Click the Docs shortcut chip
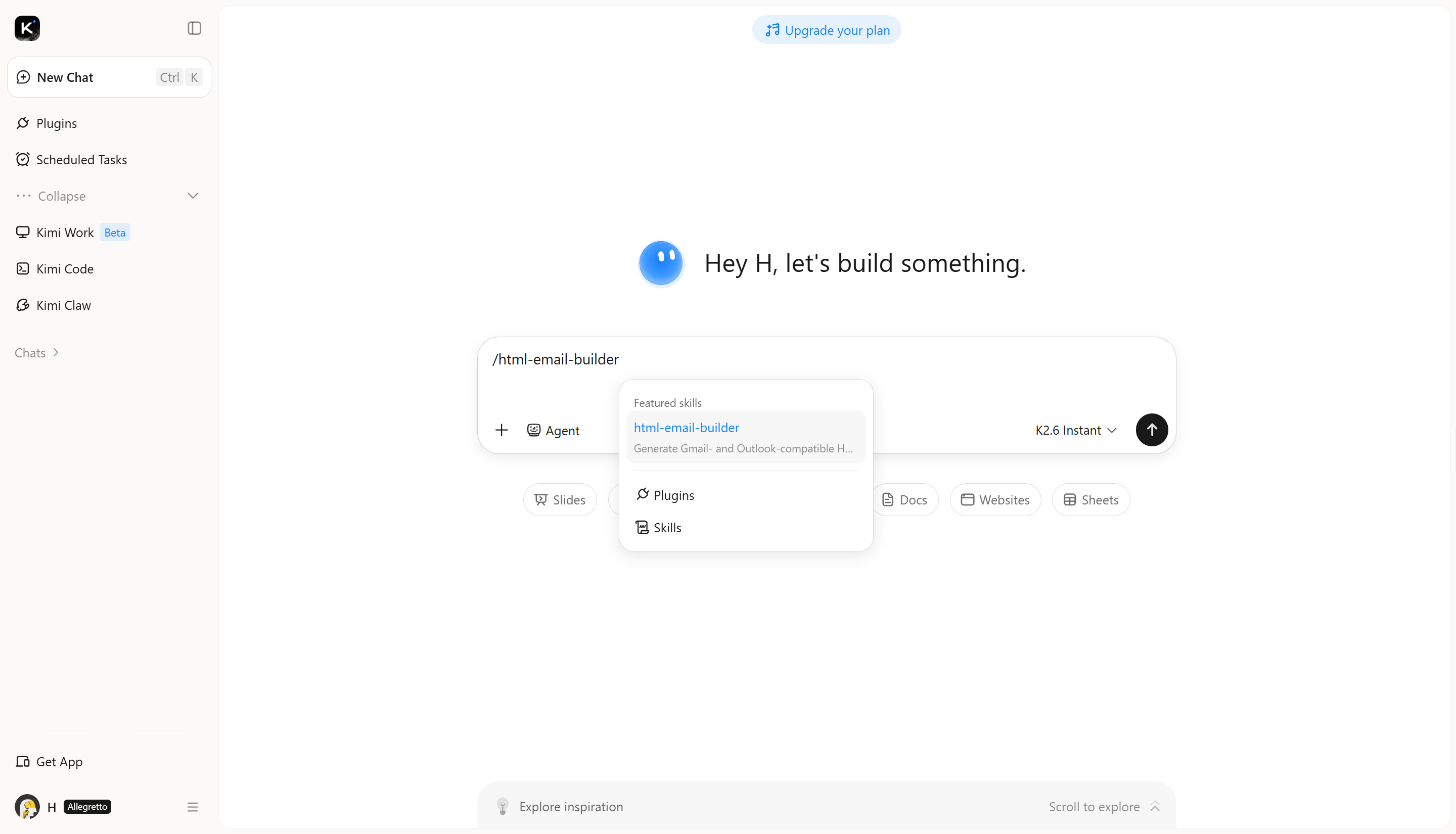Image resolution: width=1456 pixels, height=834 pixels. tap(904, 500)
